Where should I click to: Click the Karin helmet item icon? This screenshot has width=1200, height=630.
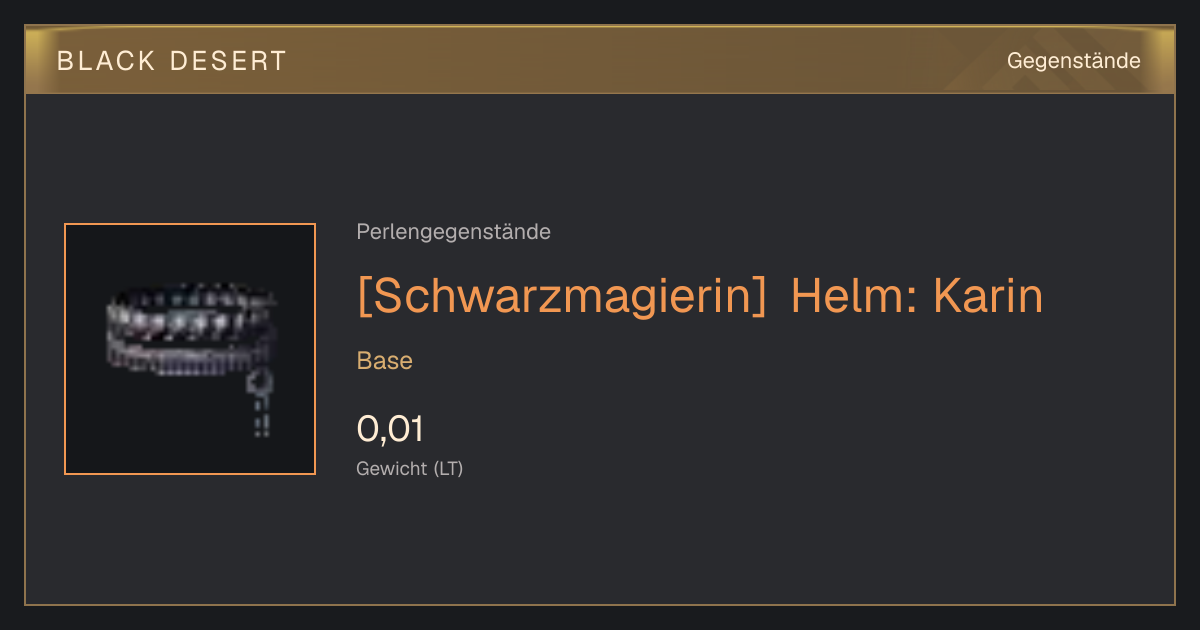click(x=190, y=349)
